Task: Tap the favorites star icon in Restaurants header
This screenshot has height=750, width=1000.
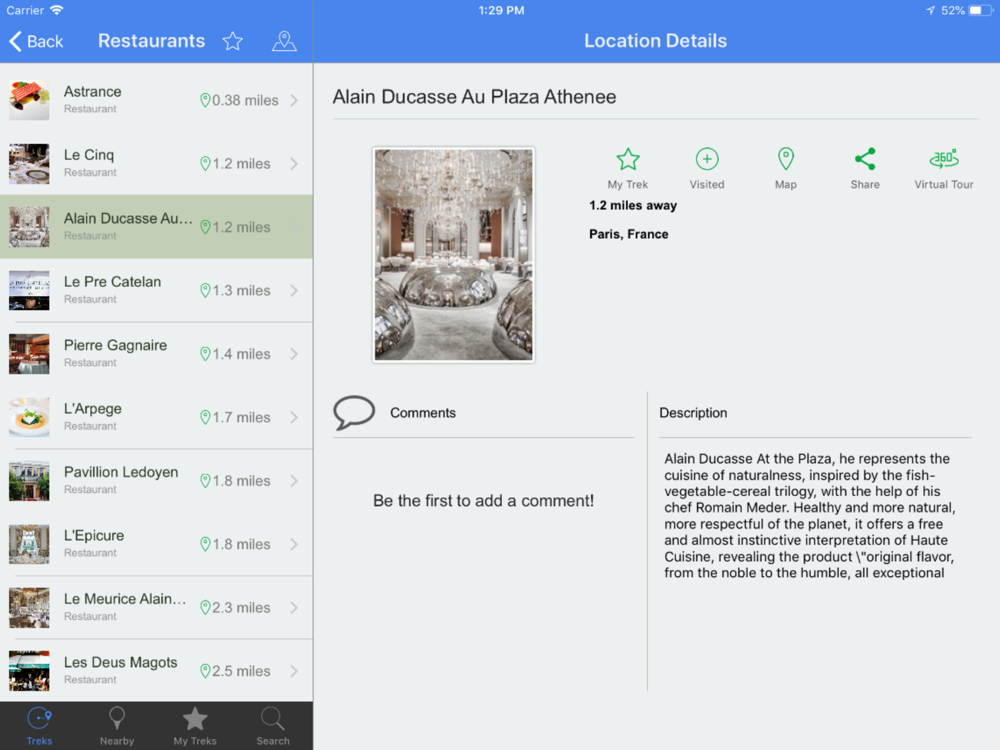Action: click(x=233, y=41)
